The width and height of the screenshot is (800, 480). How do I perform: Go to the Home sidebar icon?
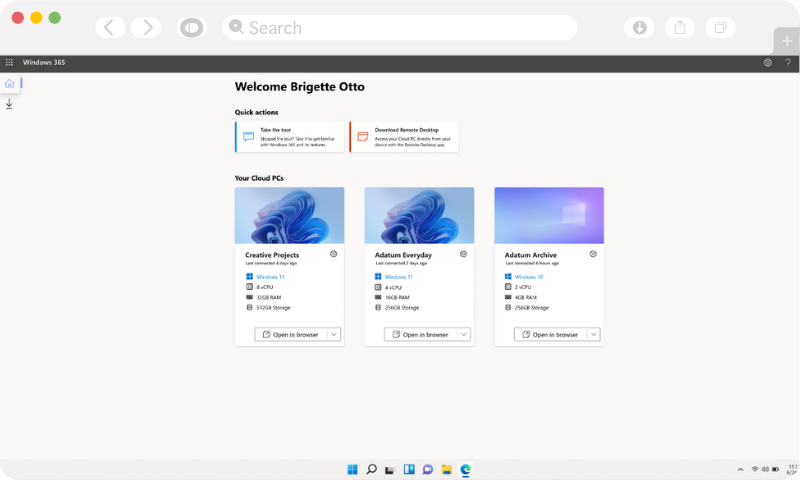(x=10, y=84)
